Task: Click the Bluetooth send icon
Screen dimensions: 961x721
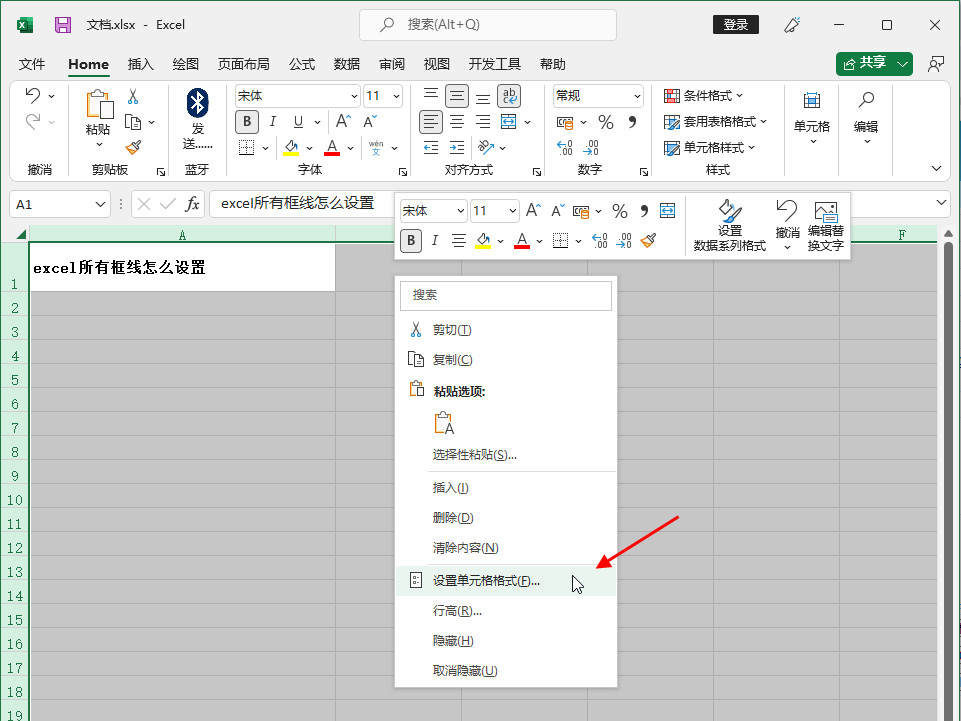Action: [198, 102]
